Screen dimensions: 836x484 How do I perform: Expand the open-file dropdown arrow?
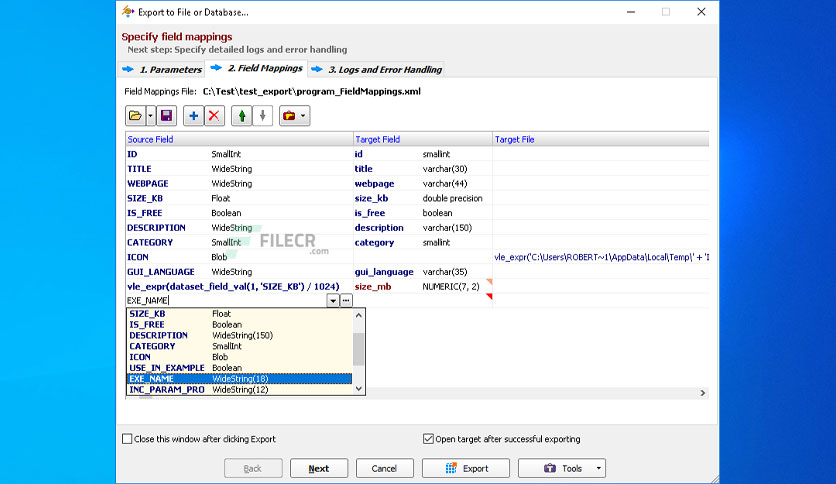(x=150, y=116)
